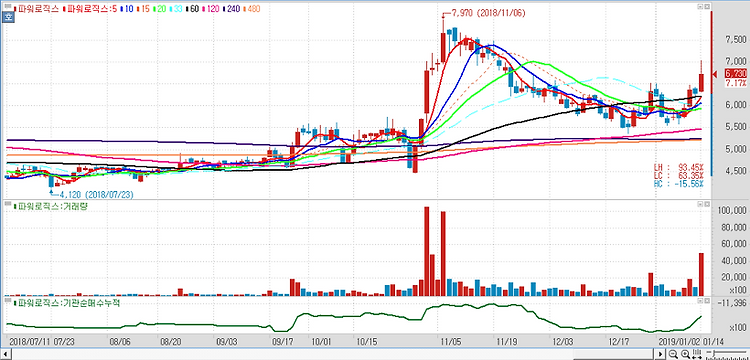Viewport: 750px width, 360px height.
Task: Click the scrollbar left arrow button
Action: (x=5, y=354)
